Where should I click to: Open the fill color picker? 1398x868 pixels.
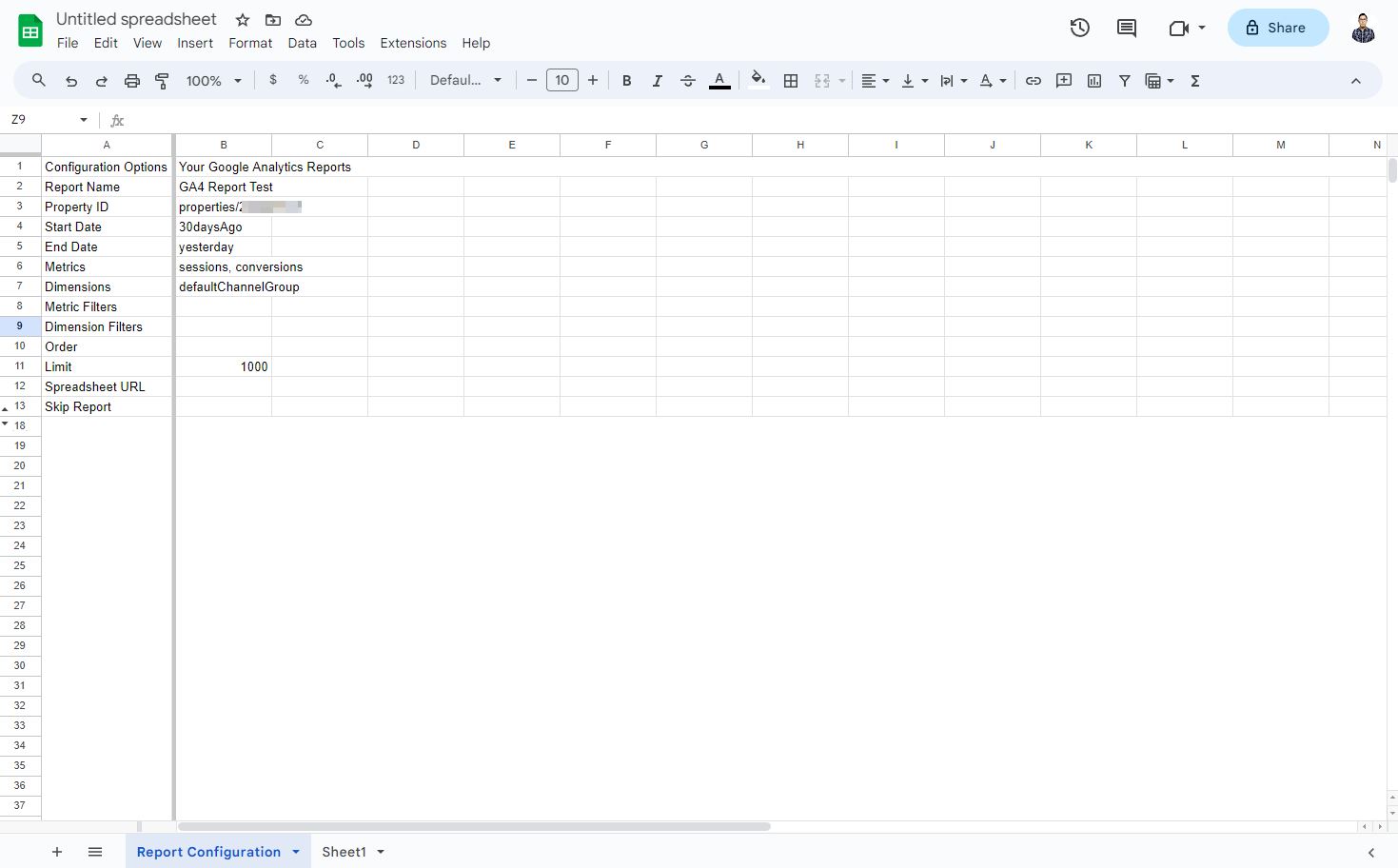click(758, 81)
